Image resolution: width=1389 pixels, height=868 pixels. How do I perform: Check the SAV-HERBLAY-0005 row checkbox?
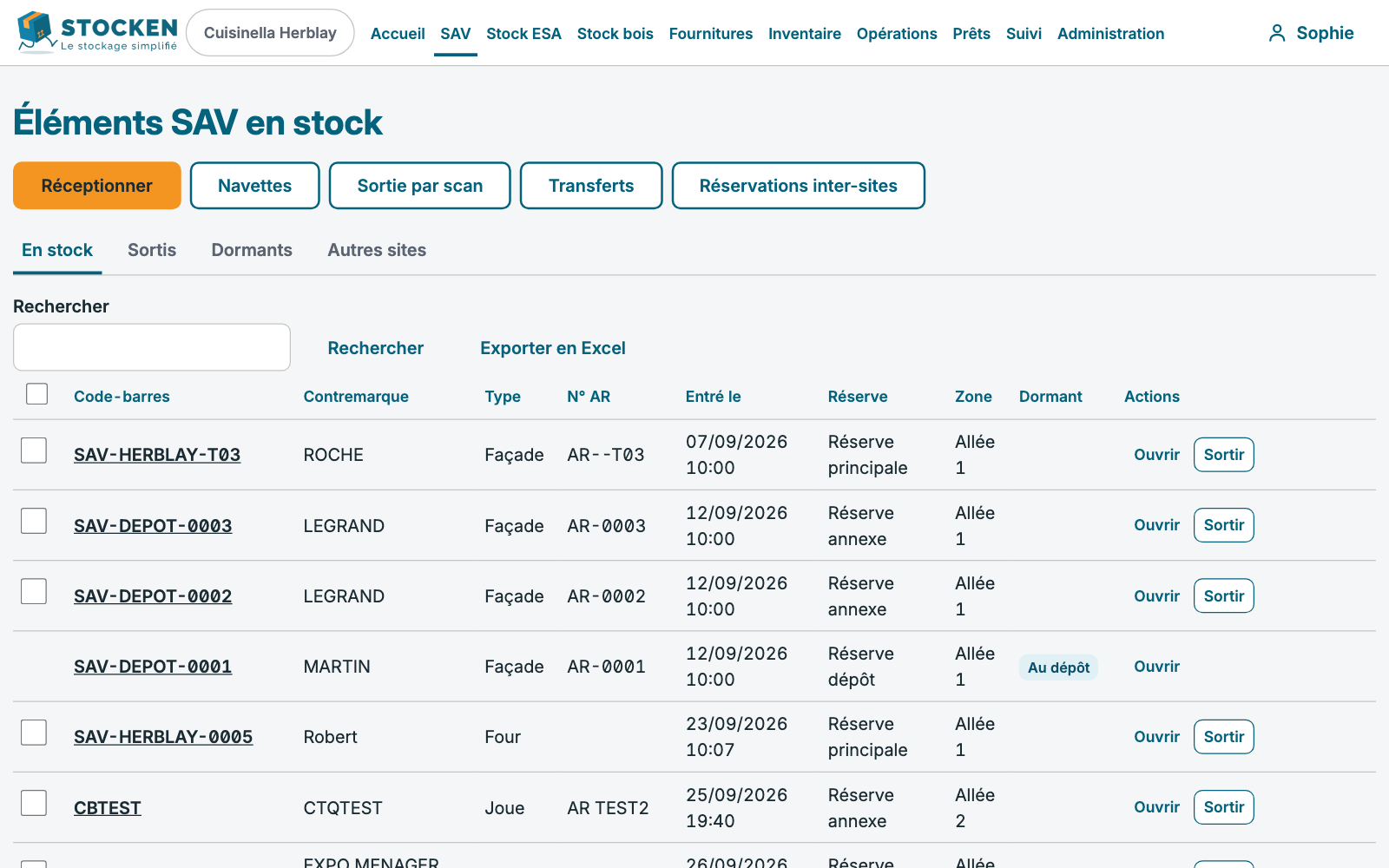(x=34, y=733)
